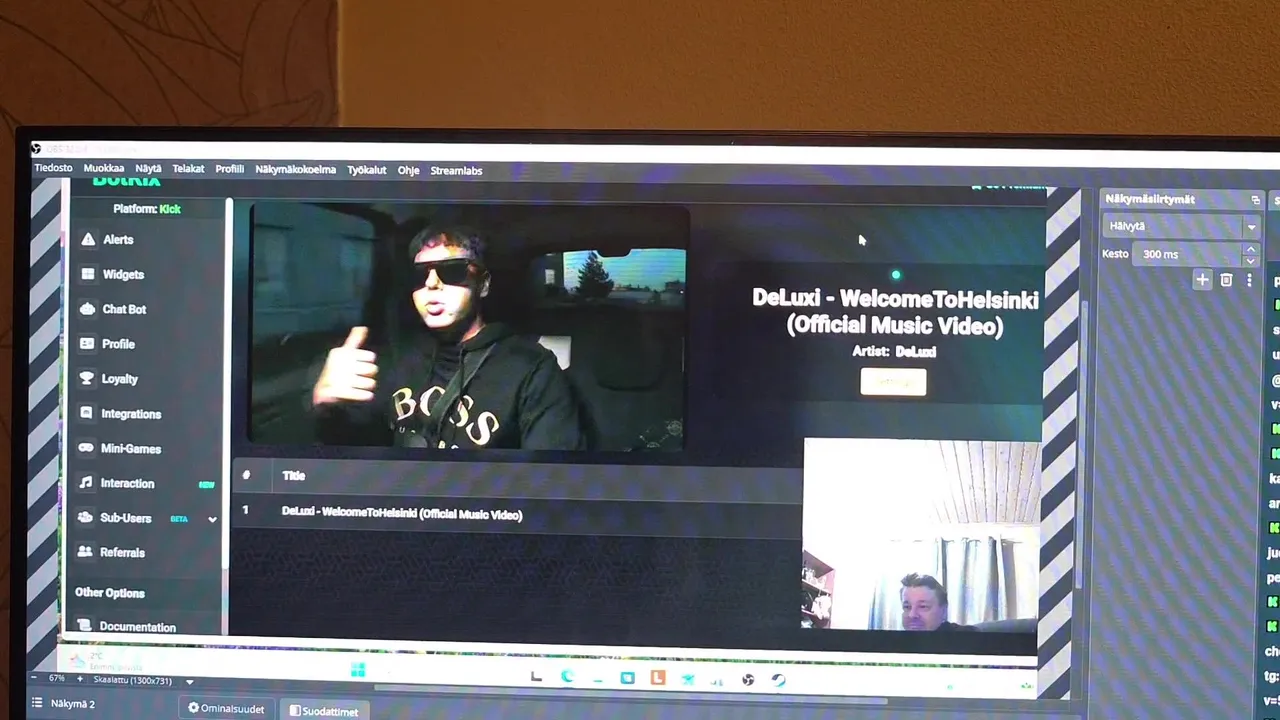Click the webcam overlay in the preview
1280x720 pixels.
point(921,534)
